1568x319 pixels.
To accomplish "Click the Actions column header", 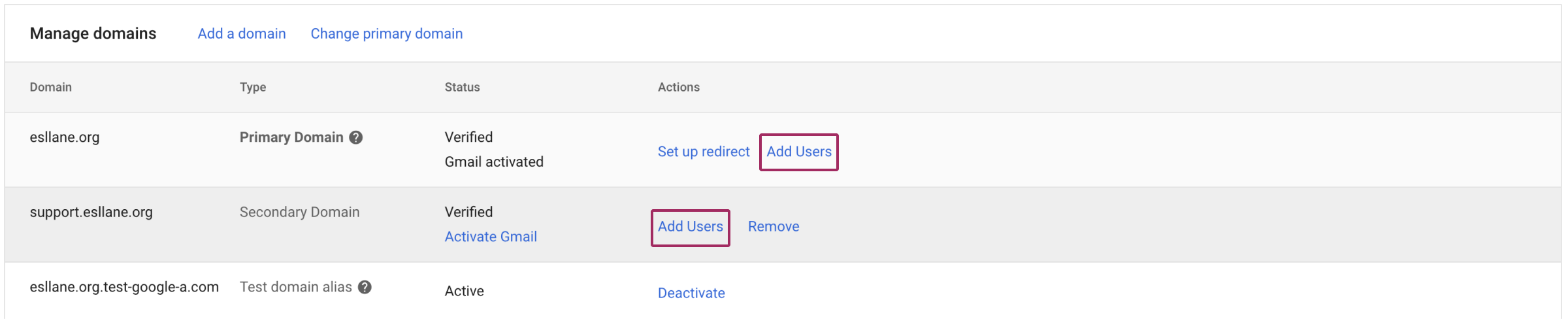I will pos(679,88).
